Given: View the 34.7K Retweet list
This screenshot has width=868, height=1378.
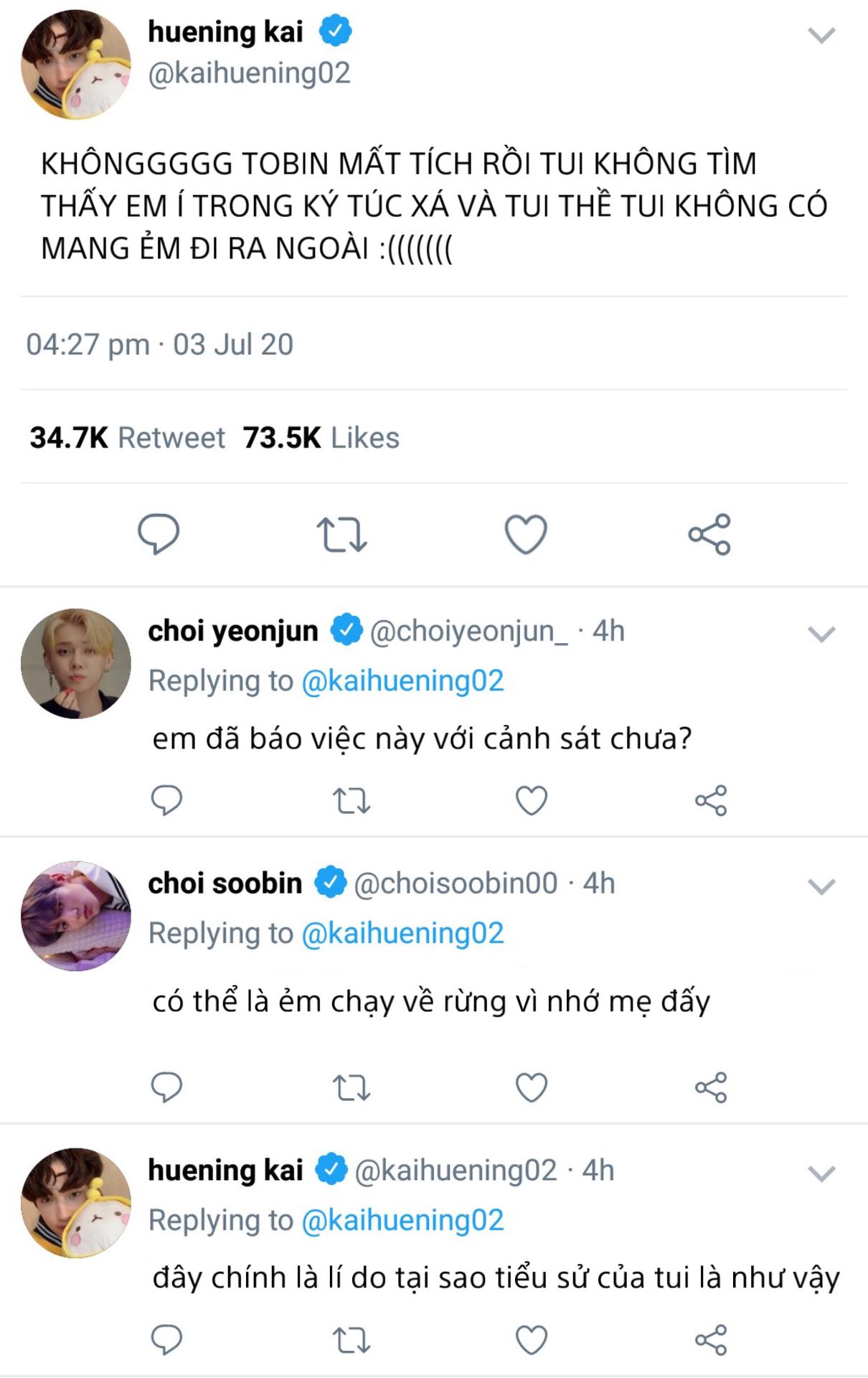Looking at the screenshot, I should pos(127,438).
